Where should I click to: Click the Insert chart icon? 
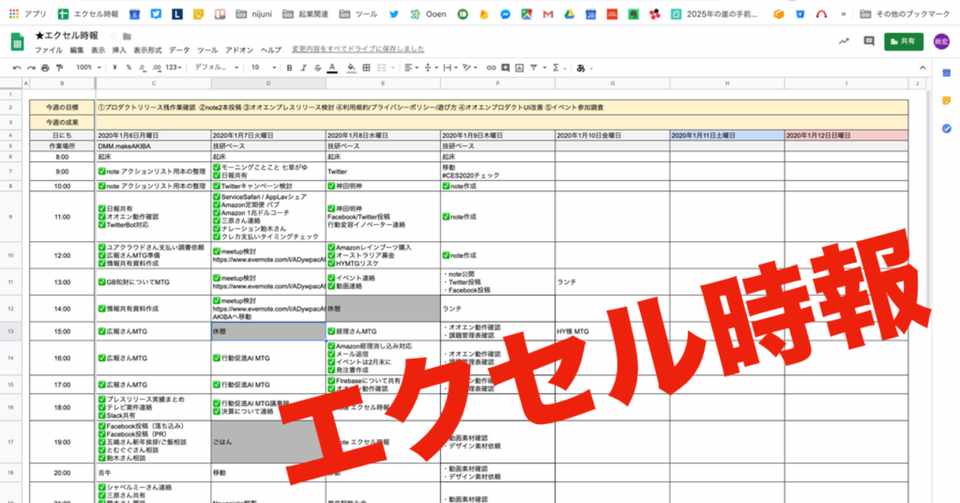[x=519, y=68]
